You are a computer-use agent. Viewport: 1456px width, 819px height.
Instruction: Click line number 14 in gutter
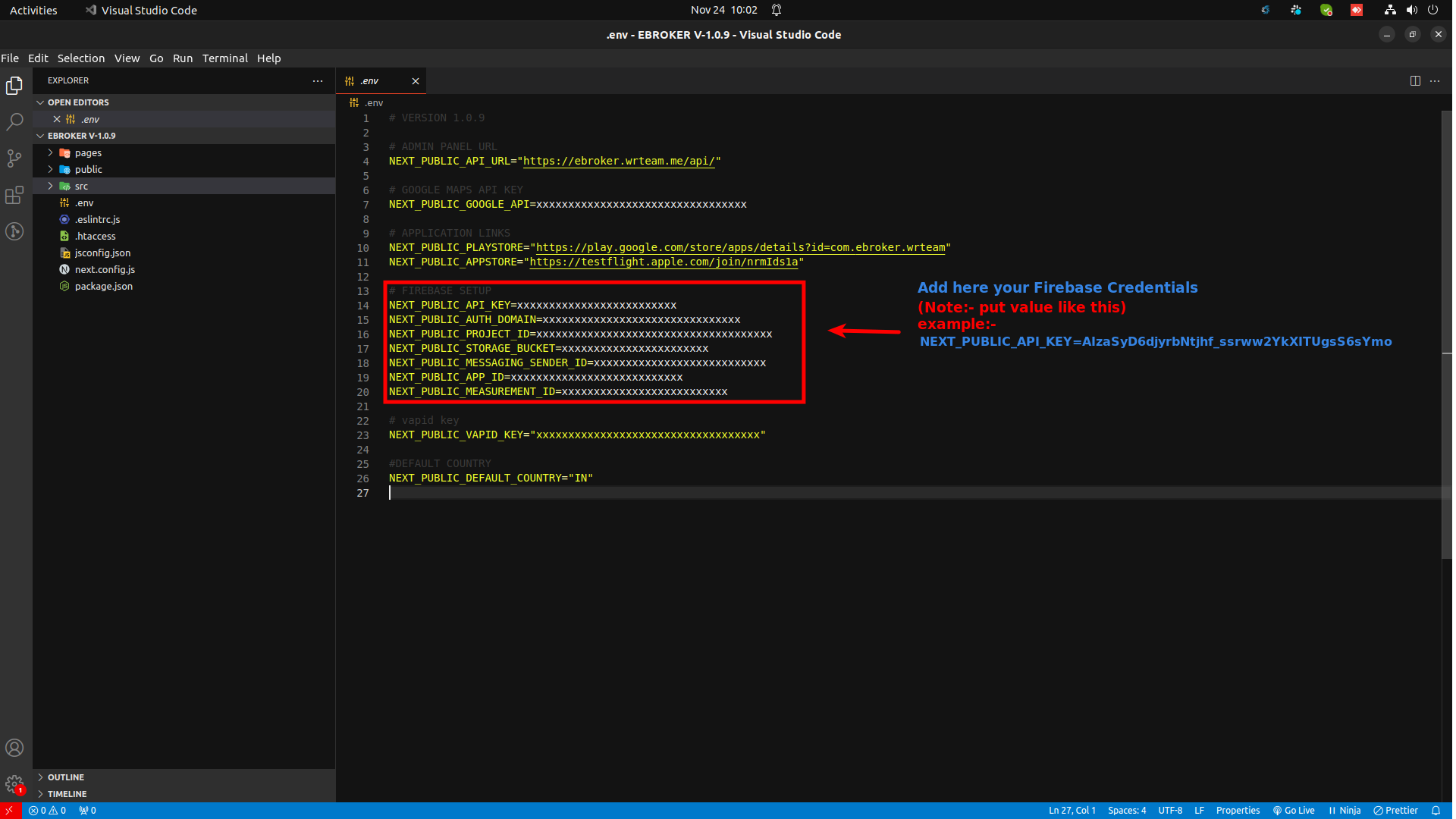[363, 306]
